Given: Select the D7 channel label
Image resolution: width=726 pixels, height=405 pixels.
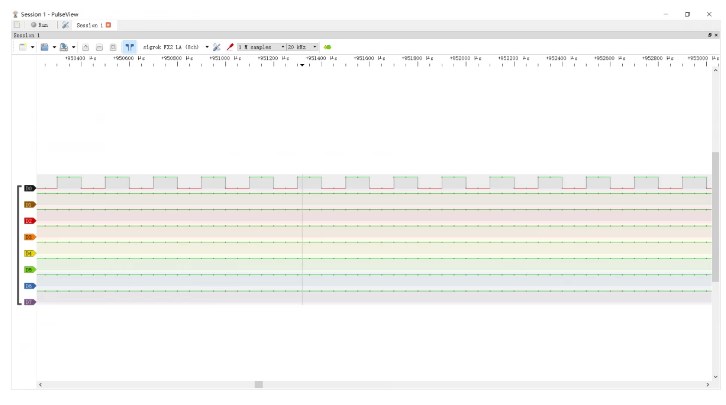Looking at the screenshot, I should pos(30,302).
